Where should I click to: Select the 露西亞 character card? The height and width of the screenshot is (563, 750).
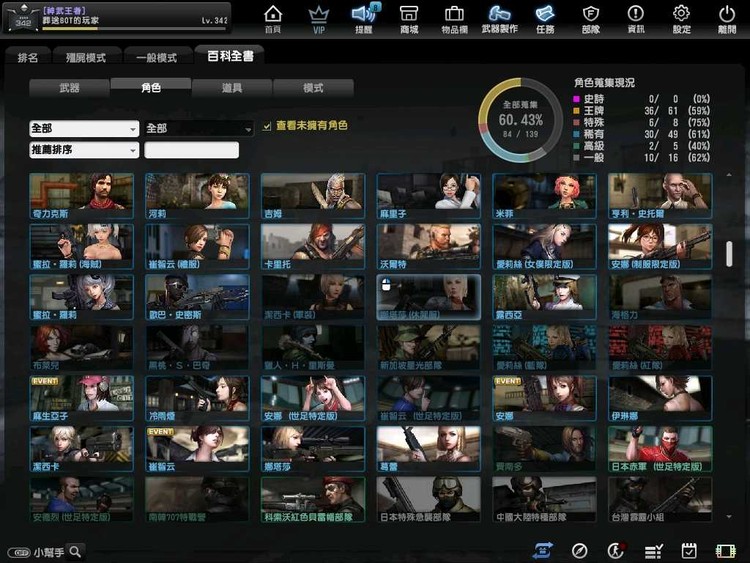tap(544, 298)
